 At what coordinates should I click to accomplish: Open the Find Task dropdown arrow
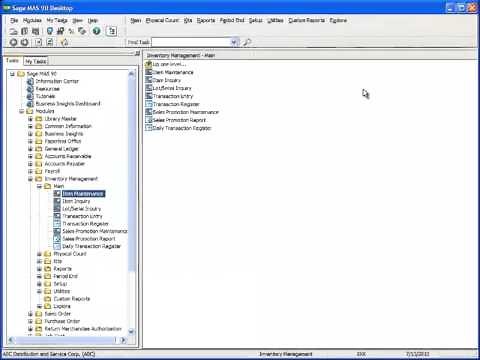pyautogui.click(x=234, y=42)
